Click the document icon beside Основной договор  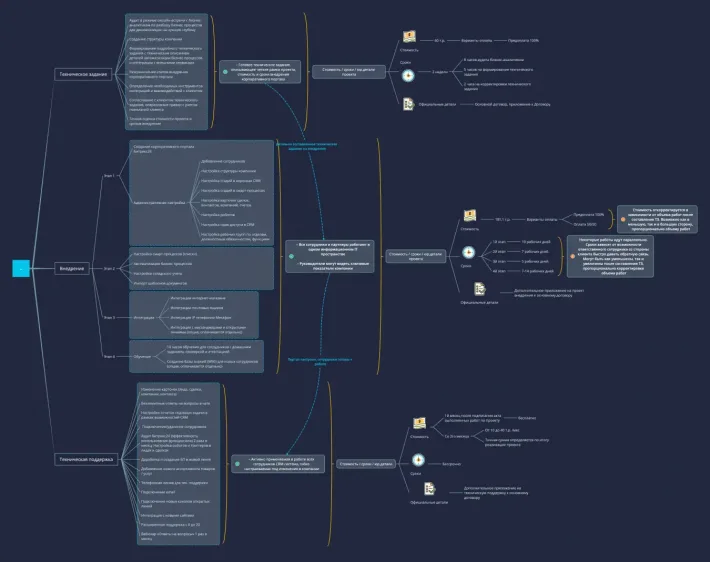pos(408,104)
